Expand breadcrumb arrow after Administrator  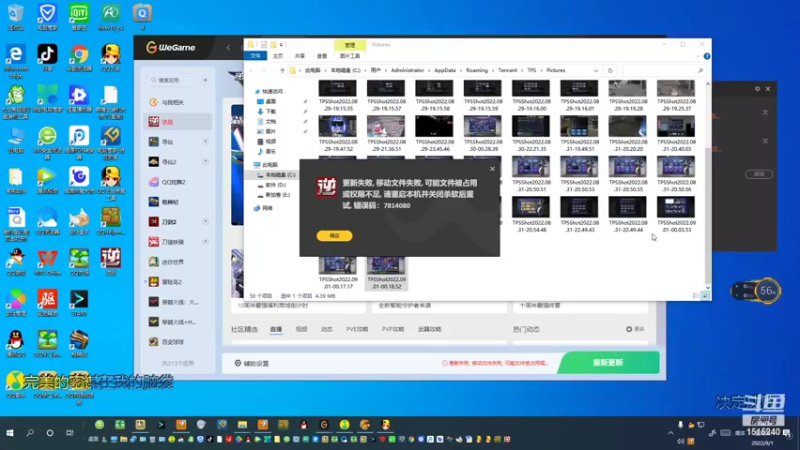point(429,70)
